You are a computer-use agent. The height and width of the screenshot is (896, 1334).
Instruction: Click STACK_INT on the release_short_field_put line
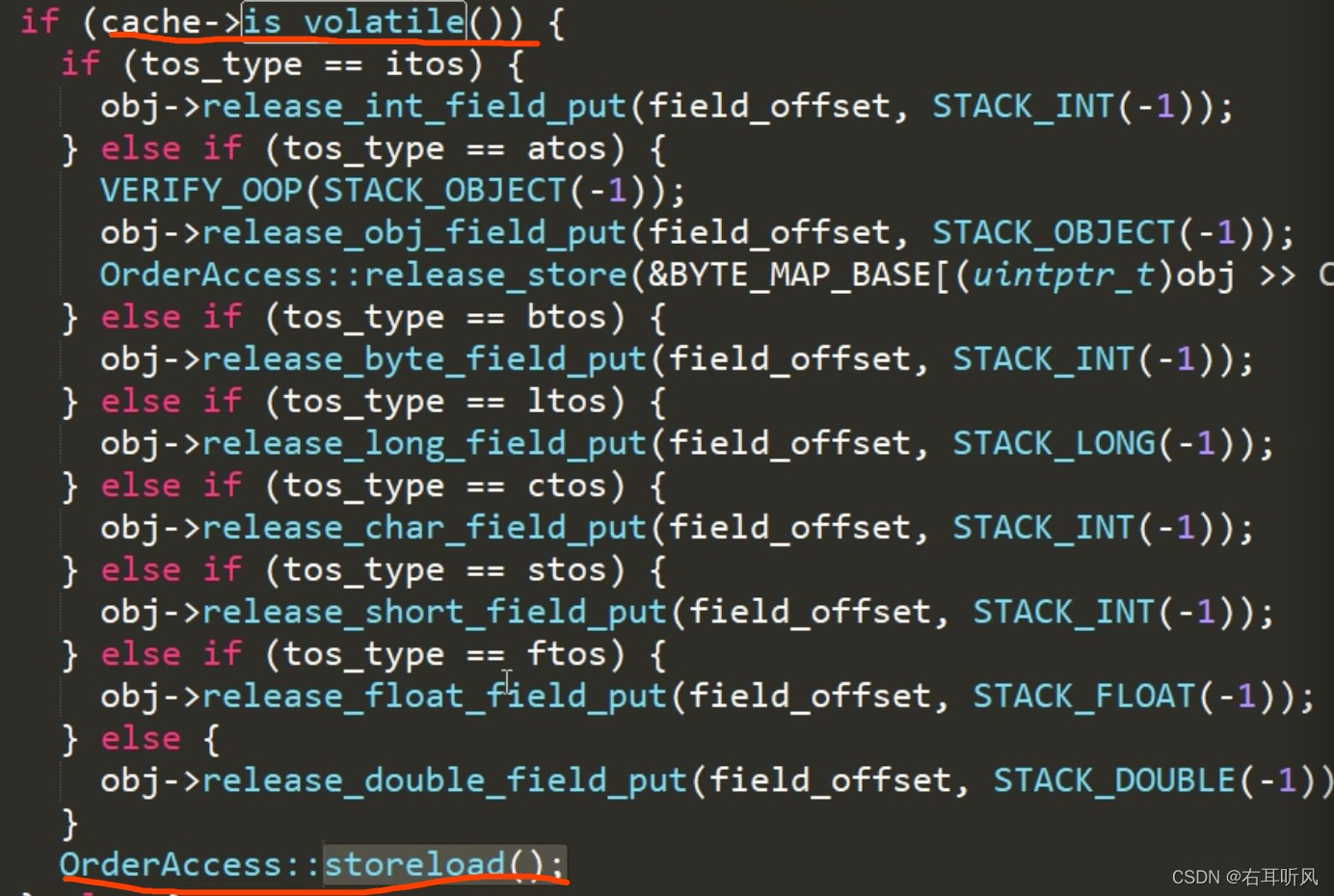[1063, 612]
